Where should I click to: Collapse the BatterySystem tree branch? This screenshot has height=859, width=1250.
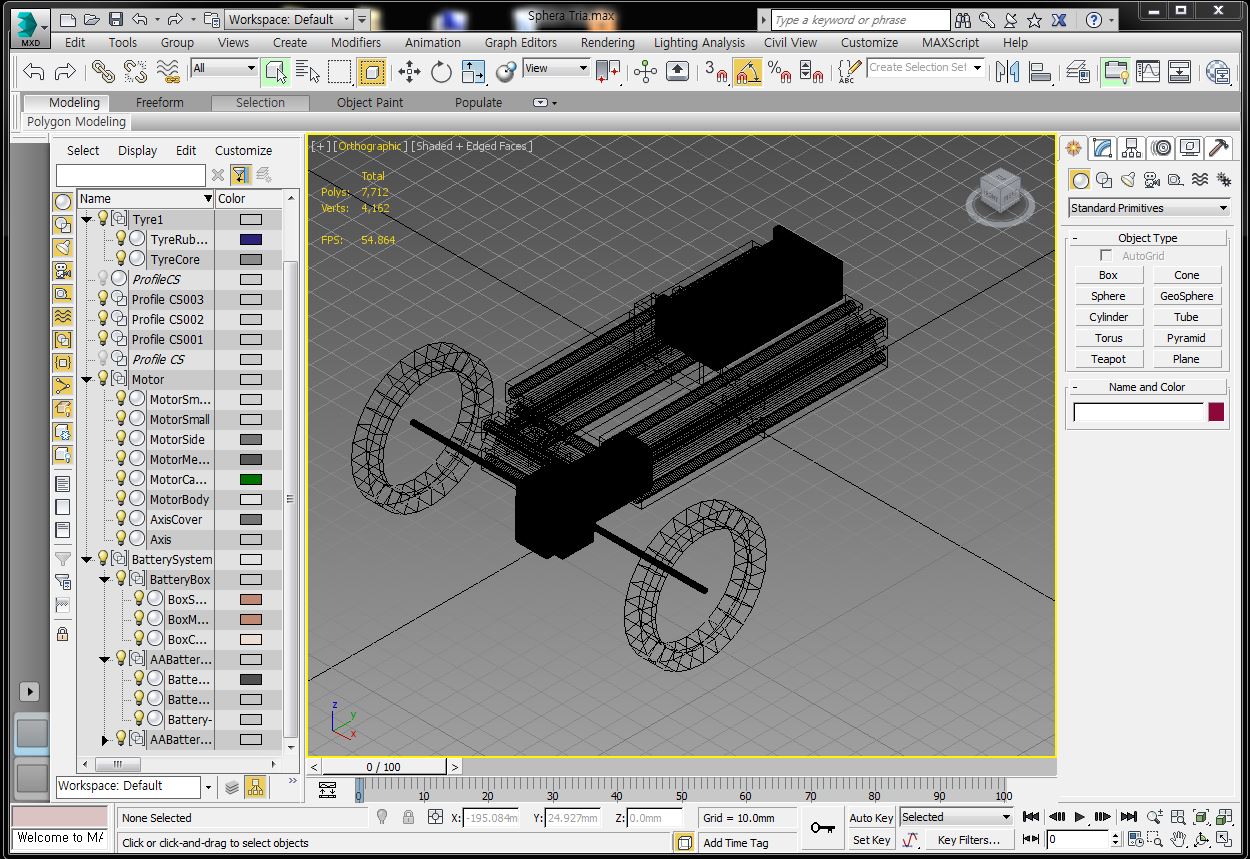(87, 559)
